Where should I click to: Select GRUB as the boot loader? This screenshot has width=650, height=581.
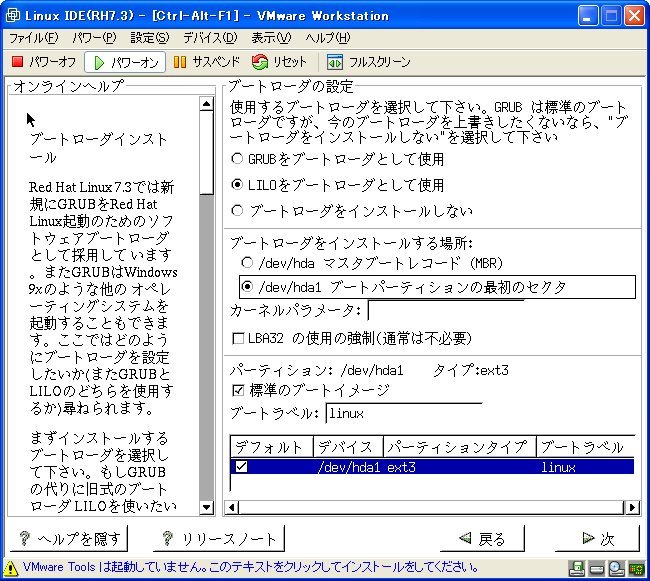click(x=237, y=158)
